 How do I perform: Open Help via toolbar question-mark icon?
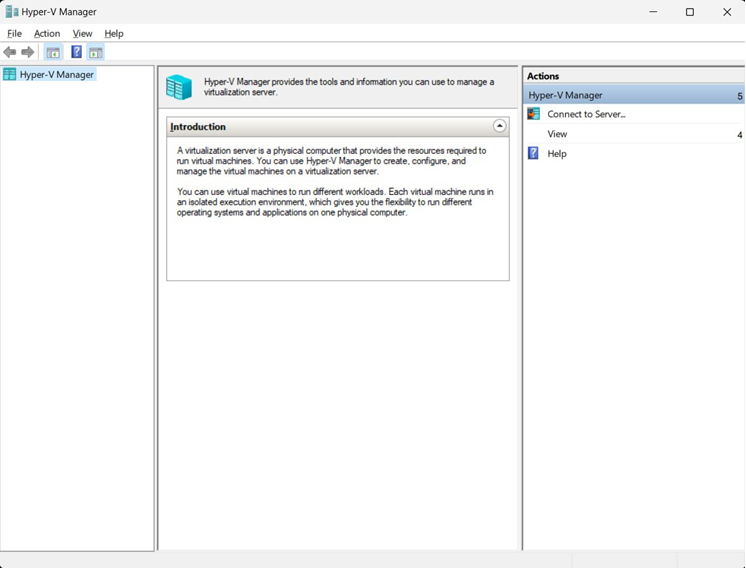(x=76, y=52)
